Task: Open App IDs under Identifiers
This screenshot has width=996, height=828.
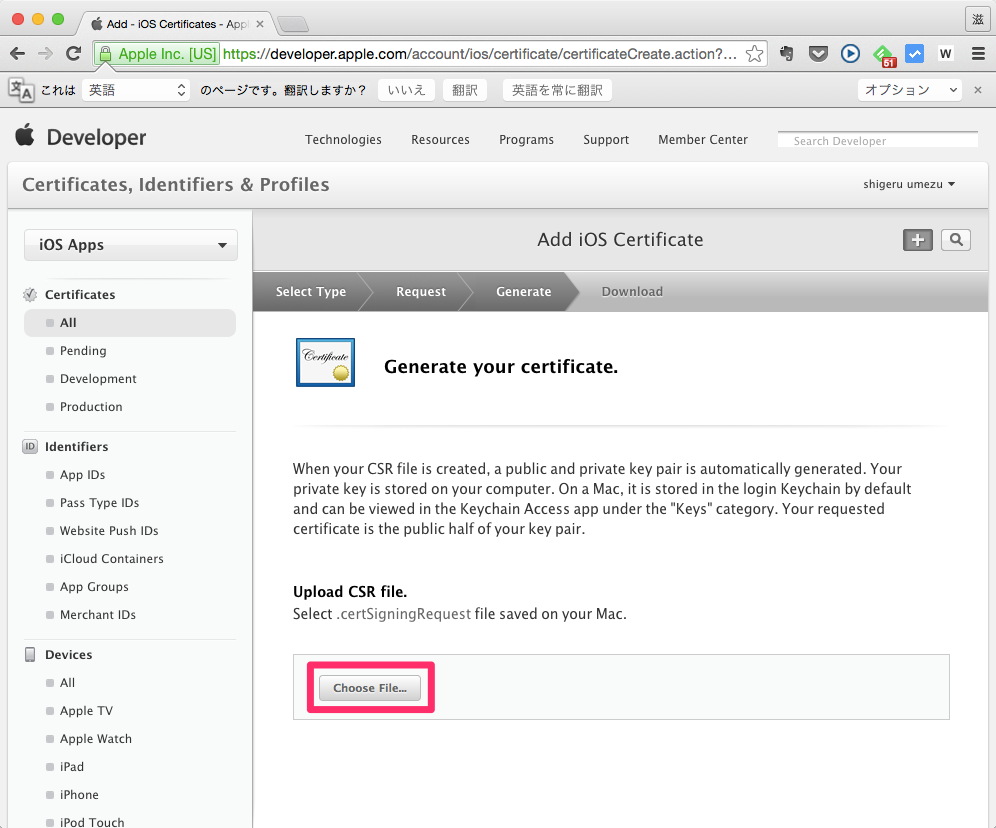Action: (83, 475)
